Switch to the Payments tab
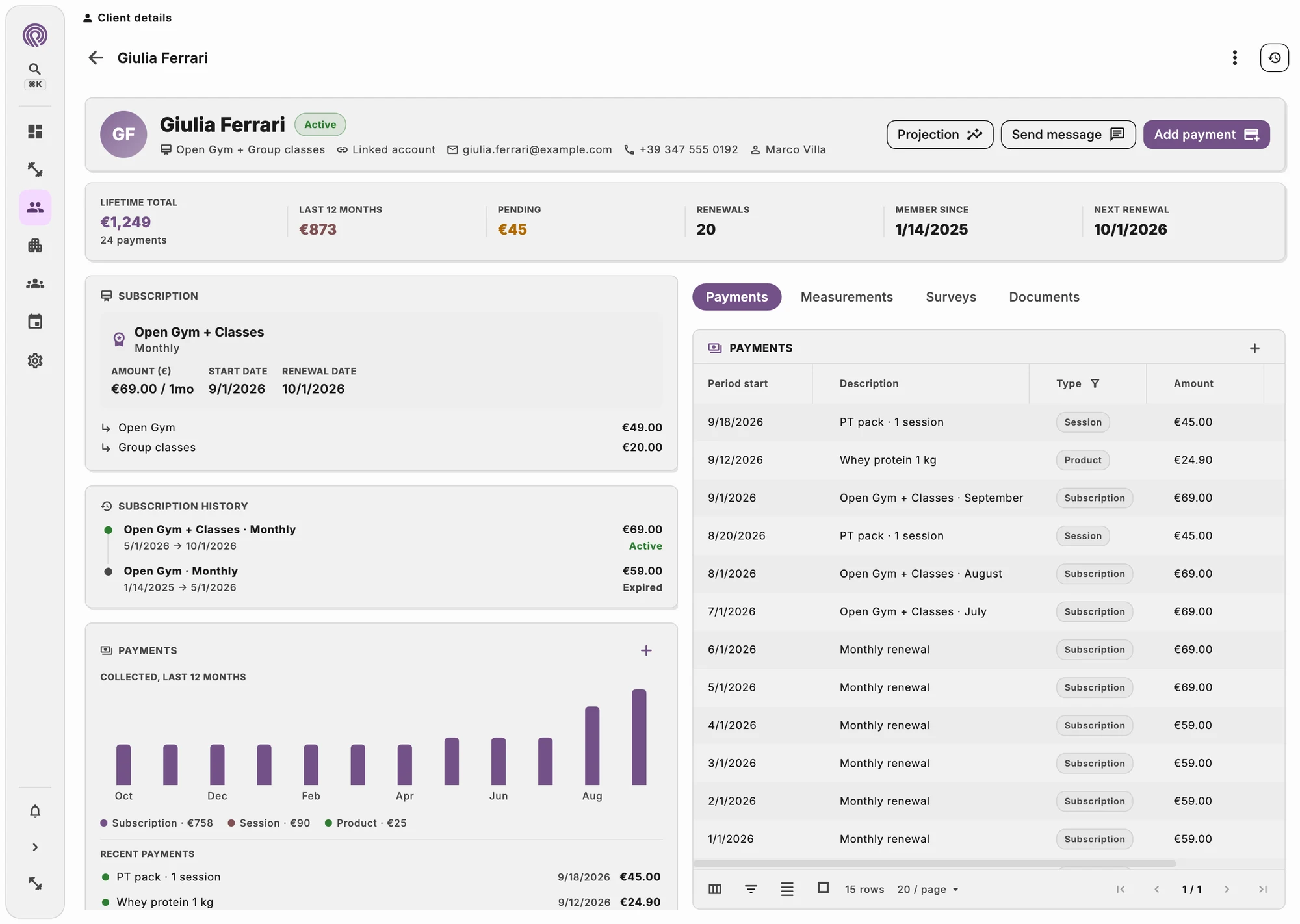Viewport: 1300px width, 924px height. 736,297
